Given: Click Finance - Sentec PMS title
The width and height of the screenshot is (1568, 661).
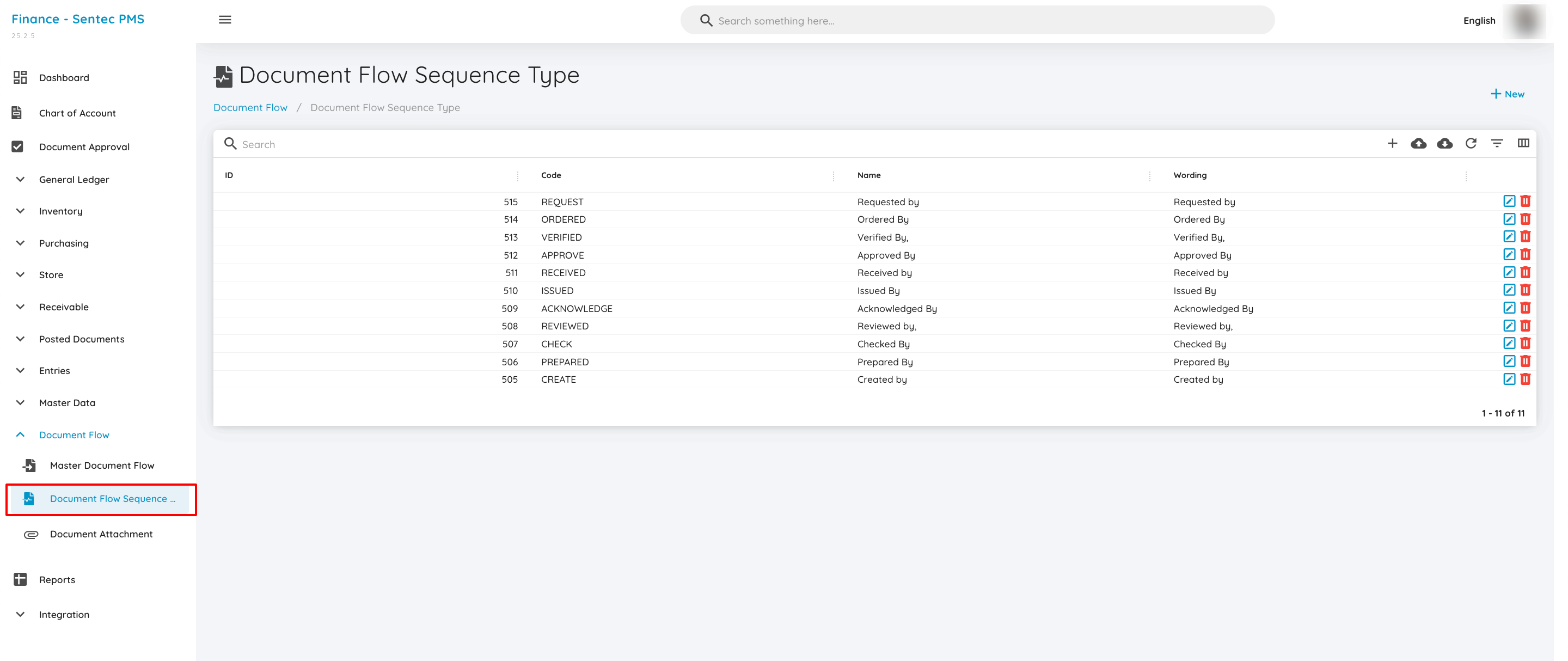Looking at the screenshot, I should pyautogui.click(x=78, y=19).
